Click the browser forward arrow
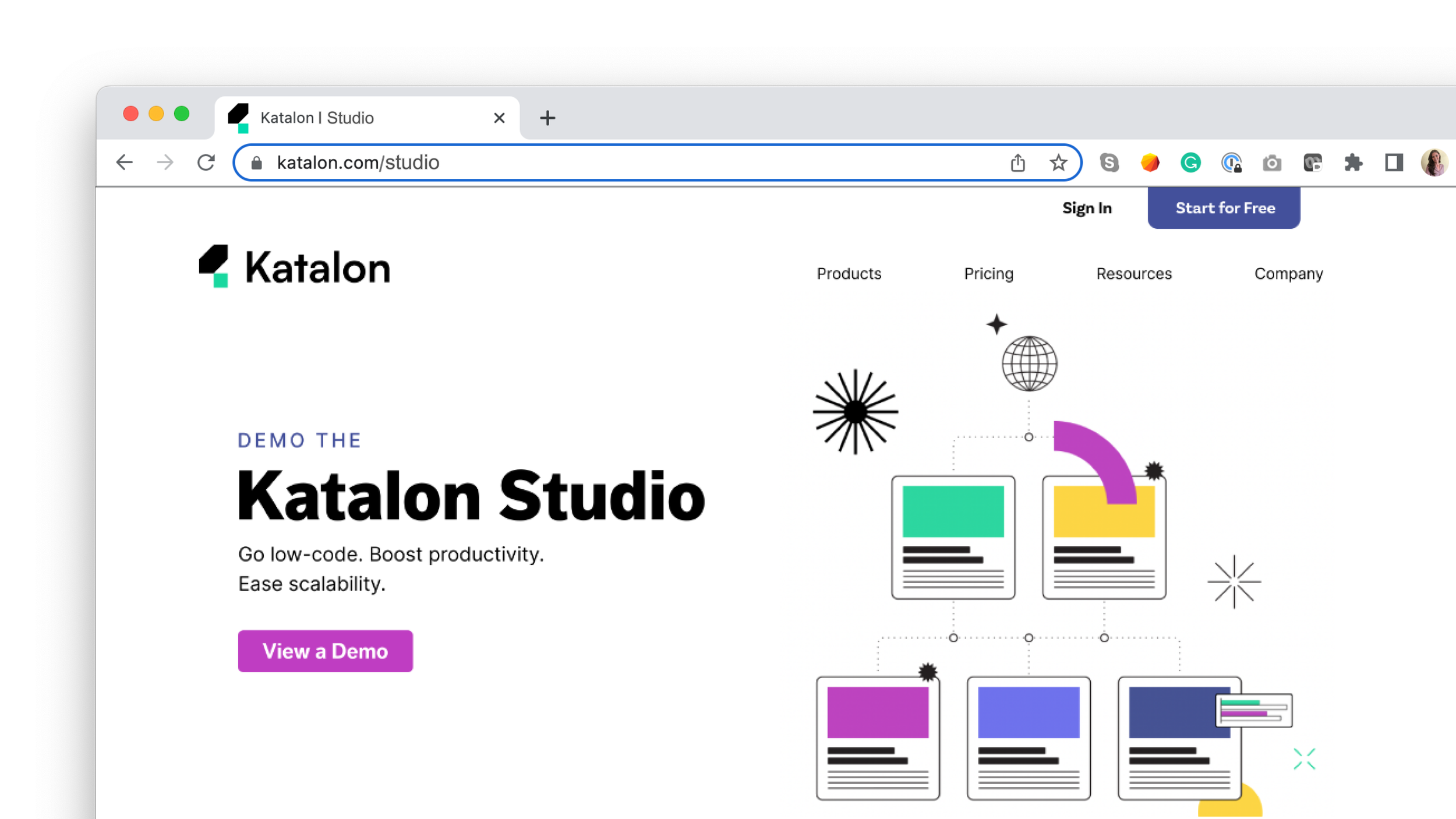Image resolution: width=1456 pixels, height=819 pixels. point(165,163)
